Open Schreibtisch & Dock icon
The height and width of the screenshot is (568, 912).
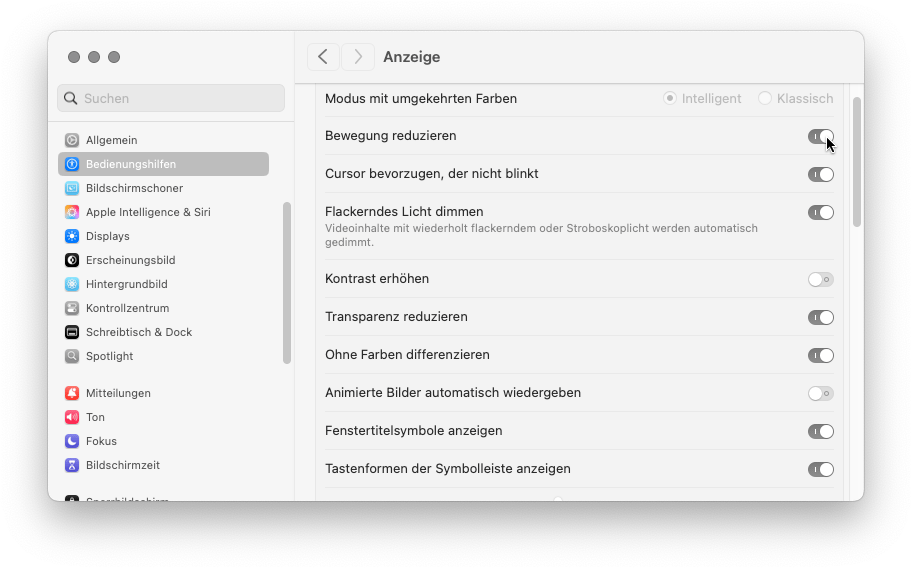point(72,332)
